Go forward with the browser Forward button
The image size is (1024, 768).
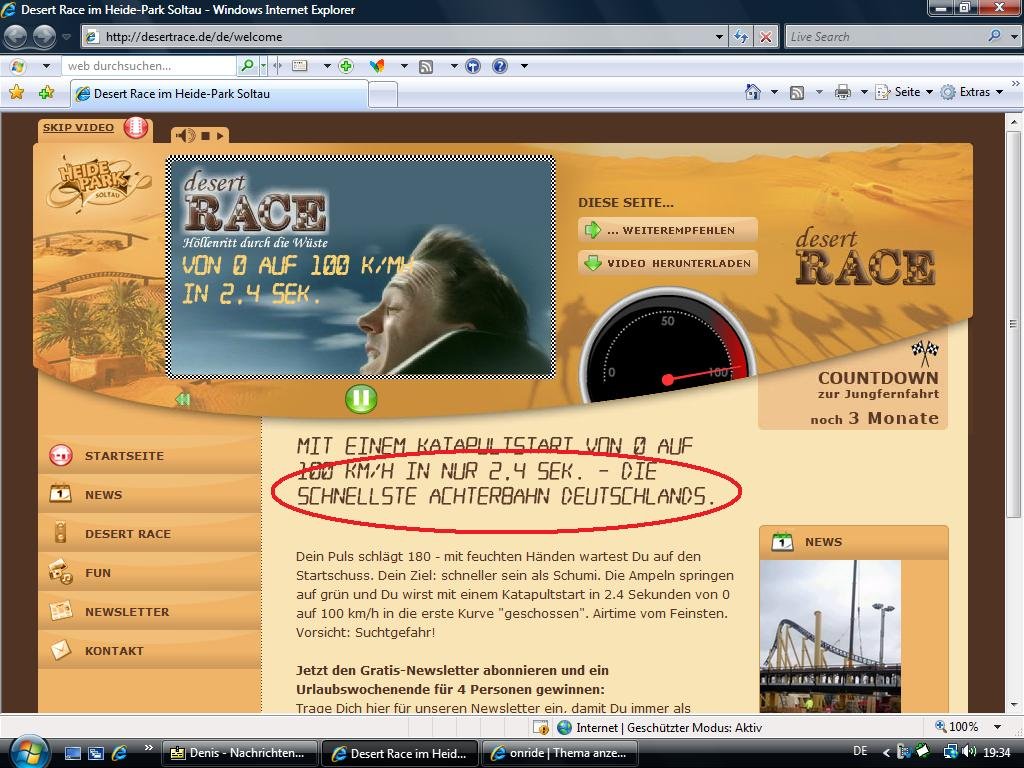pyautogui.click(x=44, y=37)
